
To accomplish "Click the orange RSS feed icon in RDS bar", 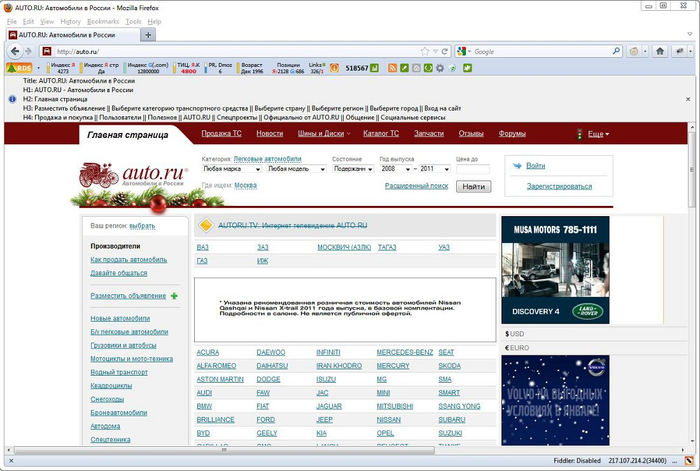I will click(392, 68).
